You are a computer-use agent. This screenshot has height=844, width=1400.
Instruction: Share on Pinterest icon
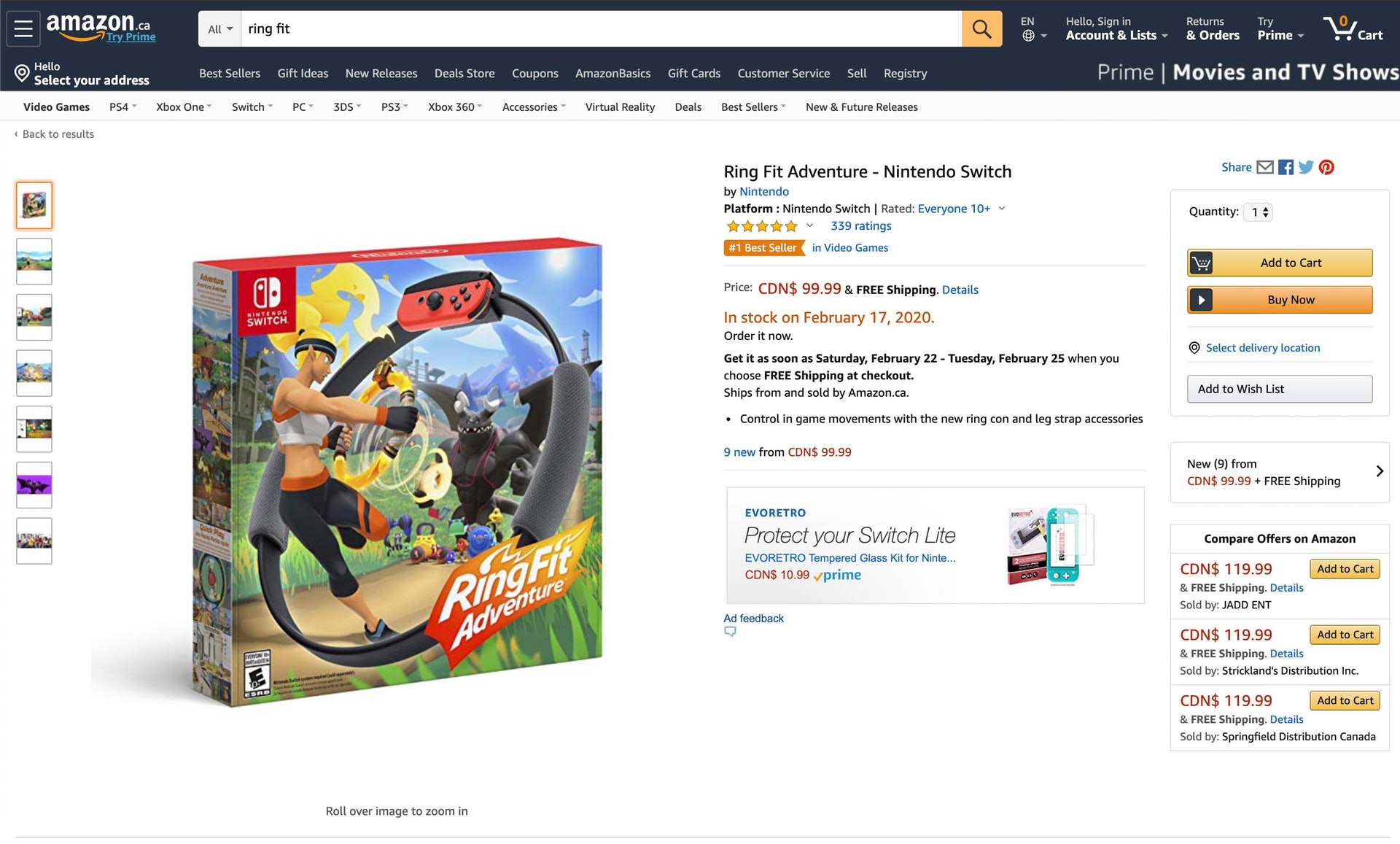1326,167
